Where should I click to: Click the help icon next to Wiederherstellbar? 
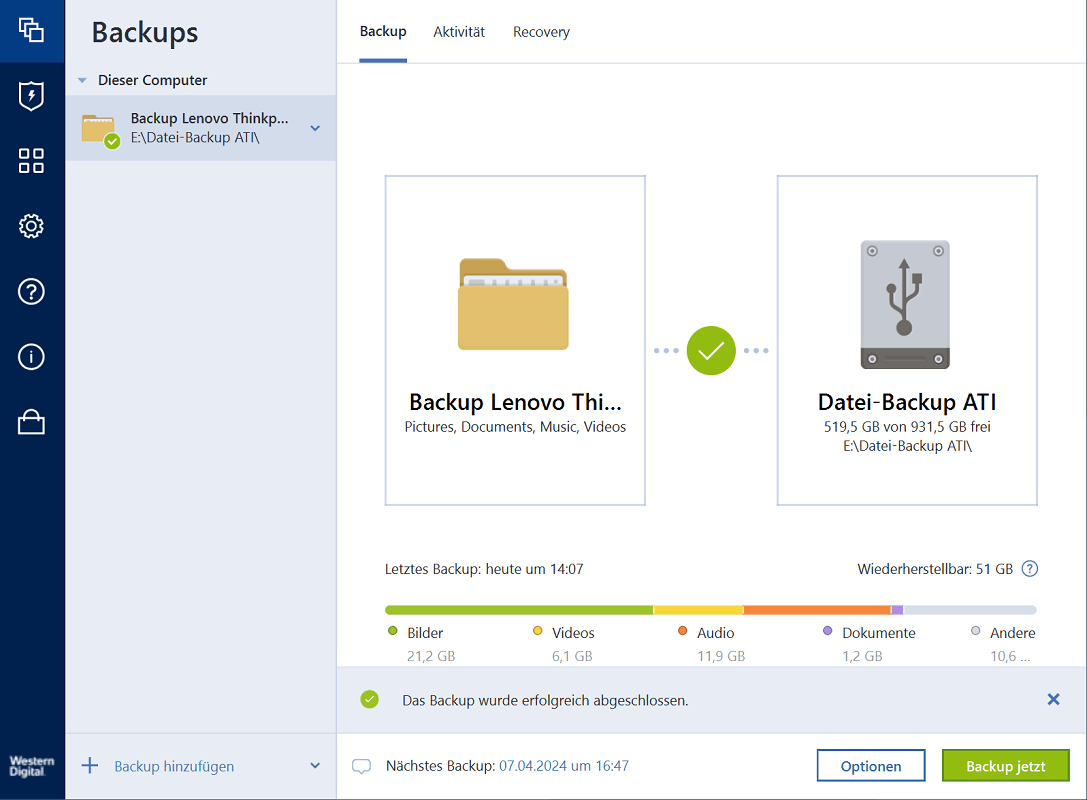(1029, 568)
